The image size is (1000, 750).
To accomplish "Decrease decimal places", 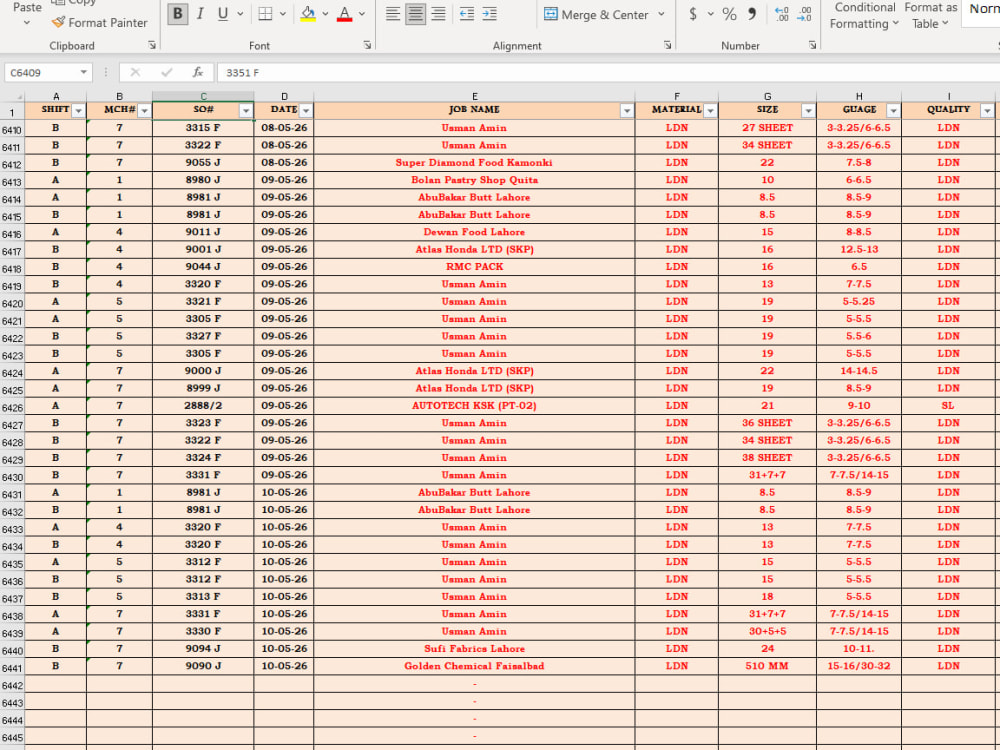I will 805,14.
